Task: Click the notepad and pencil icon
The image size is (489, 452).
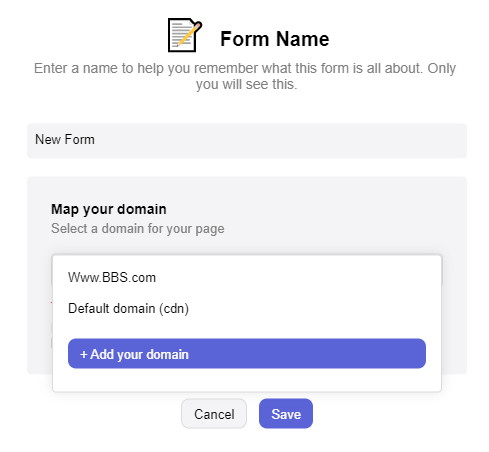Action: tap(185, 35)
